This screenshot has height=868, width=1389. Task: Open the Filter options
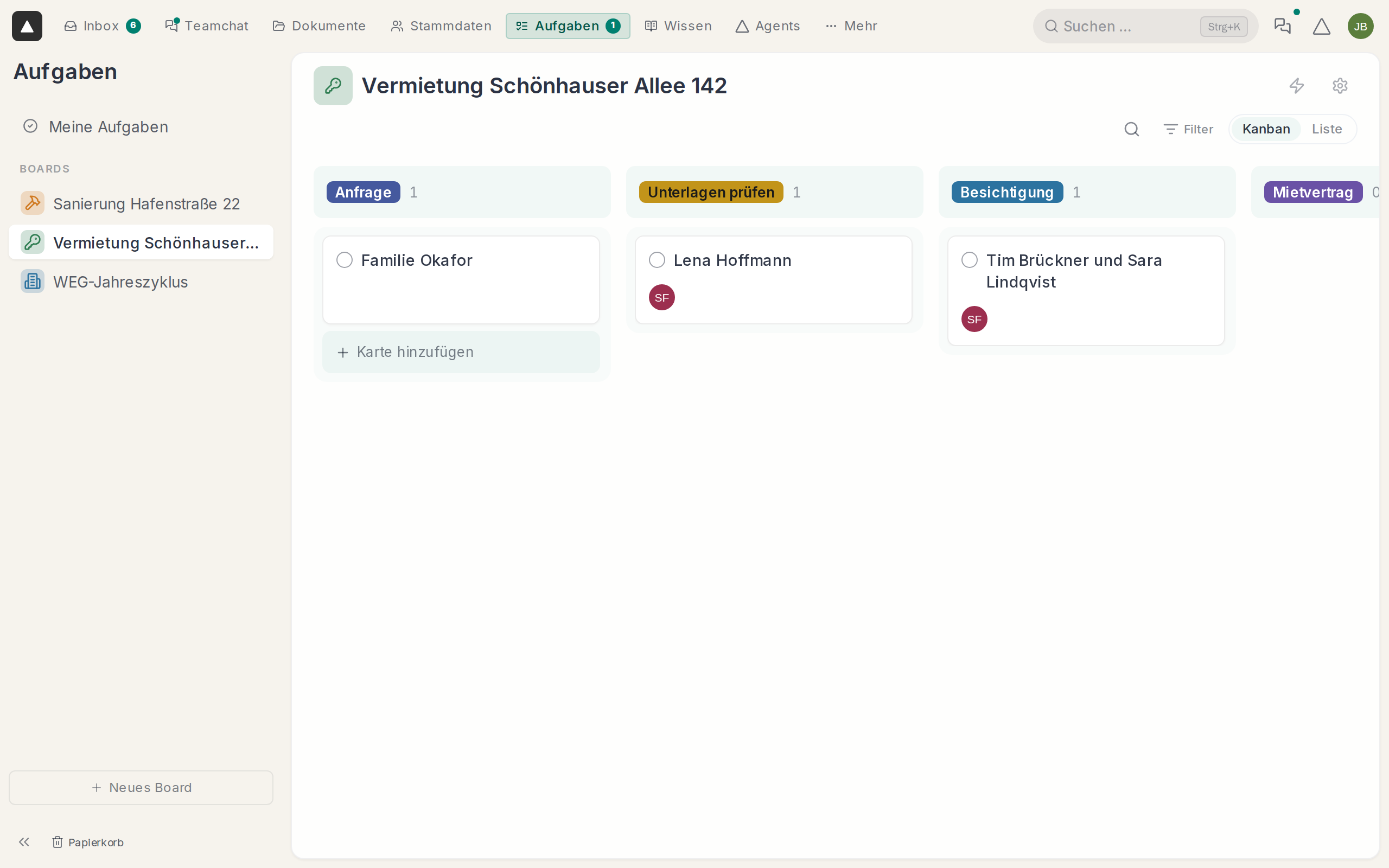tap(1188, 129)
